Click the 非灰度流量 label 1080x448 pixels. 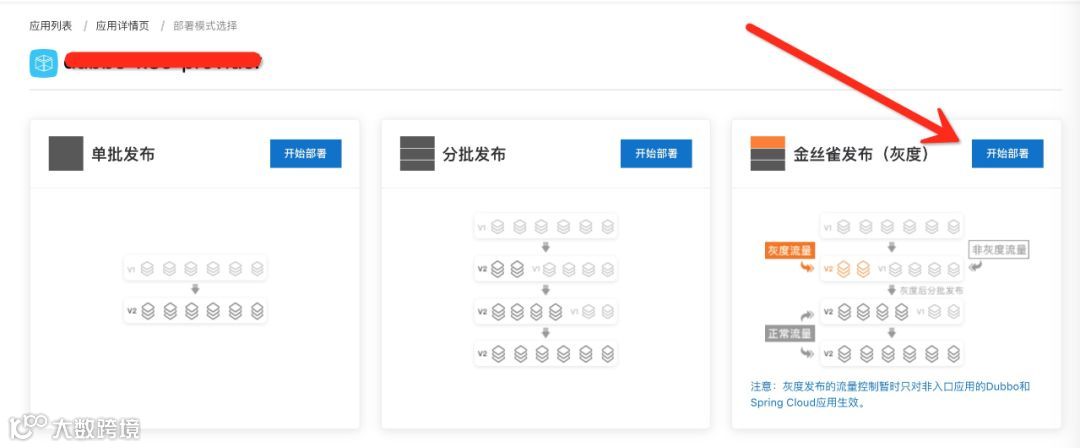(999, 250)
